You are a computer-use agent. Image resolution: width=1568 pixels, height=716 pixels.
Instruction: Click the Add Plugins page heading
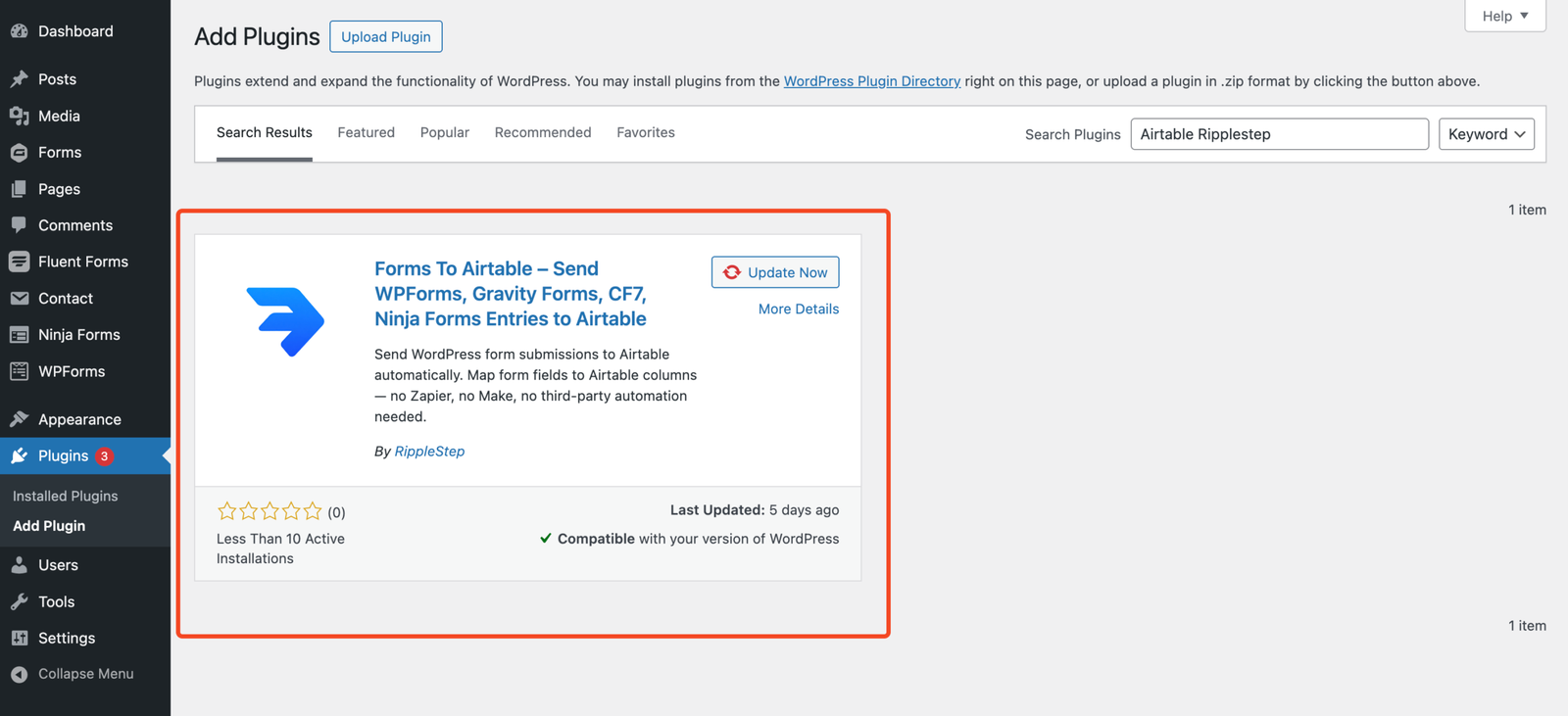[257, 36]
